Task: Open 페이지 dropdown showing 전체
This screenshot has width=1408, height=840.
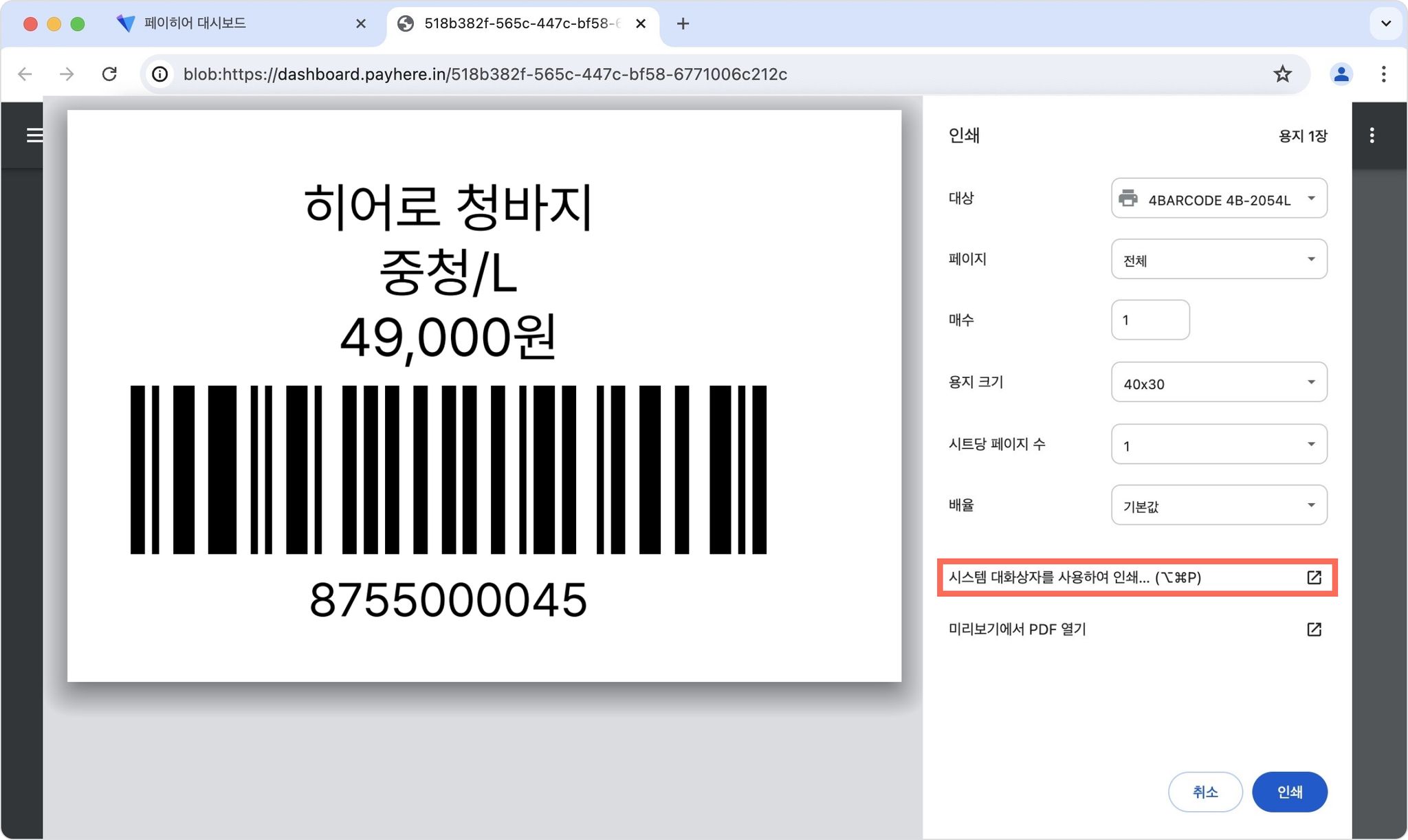Action: point(1219,259)
